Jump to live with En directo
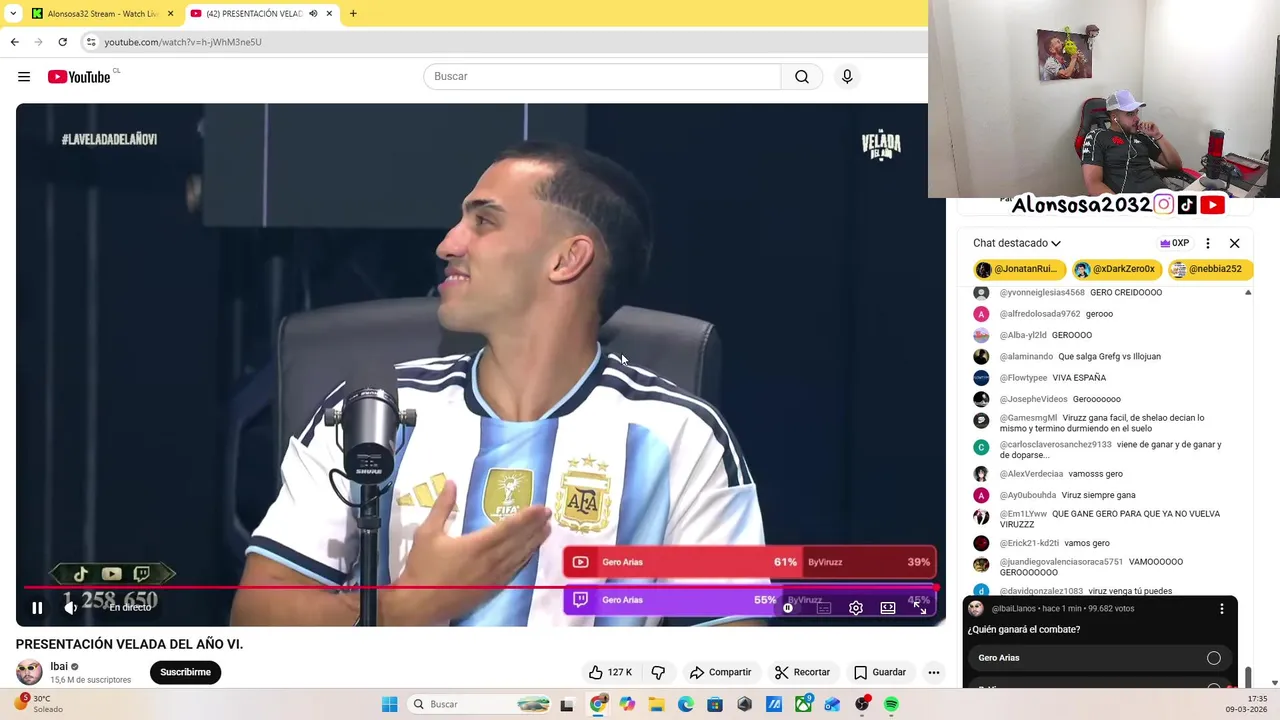This screenshot has height=720, width=1280. pyautogui.click(x=129, y=608)
